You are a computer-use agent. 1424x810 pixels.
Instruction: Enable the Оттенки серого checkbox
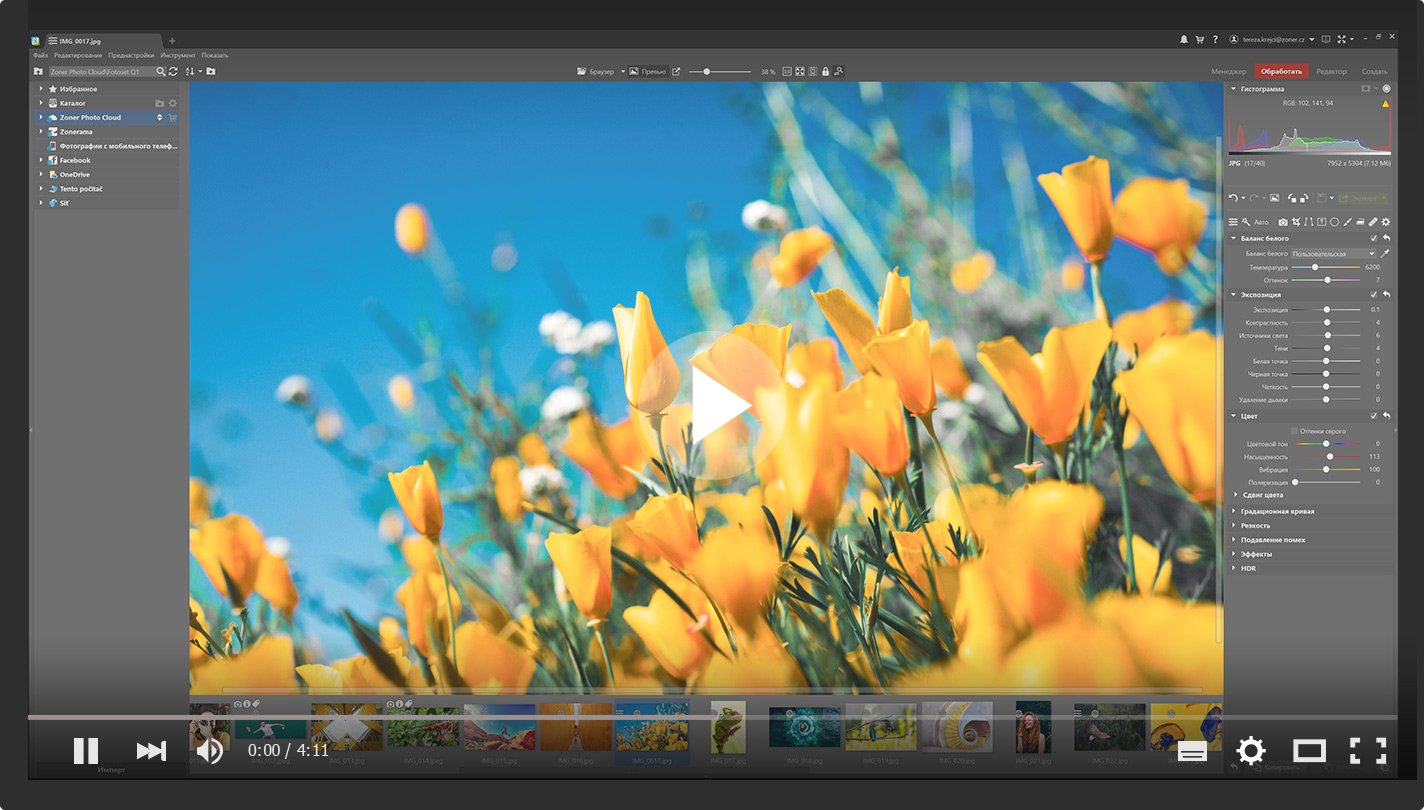(1294, 431)
